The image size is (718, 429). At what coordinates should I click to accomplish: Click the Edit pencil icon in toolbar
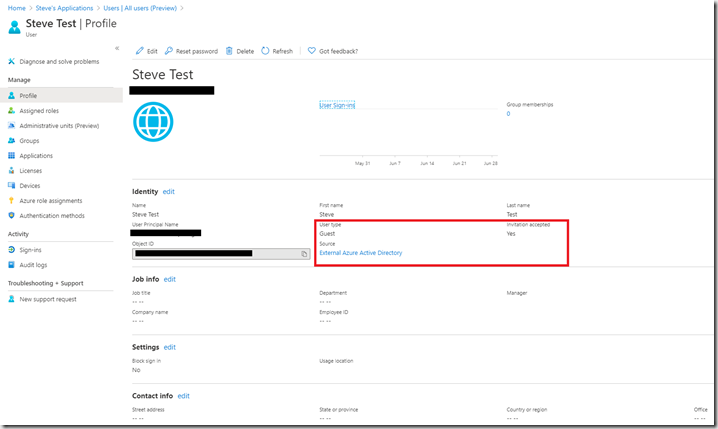[140, 51]
